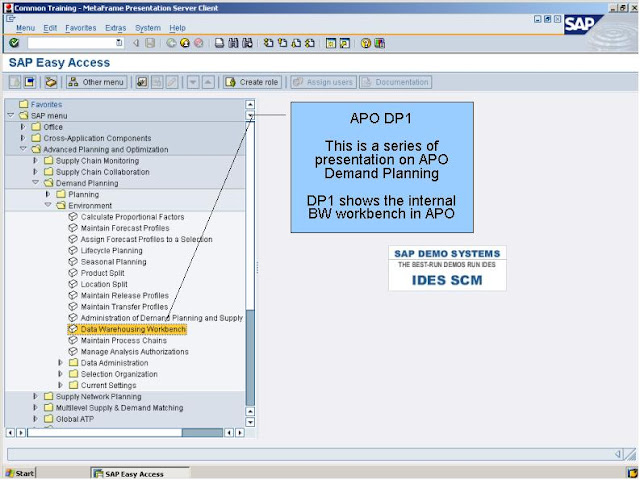Expand the Global ATP folder

click(x=35, y=419)
